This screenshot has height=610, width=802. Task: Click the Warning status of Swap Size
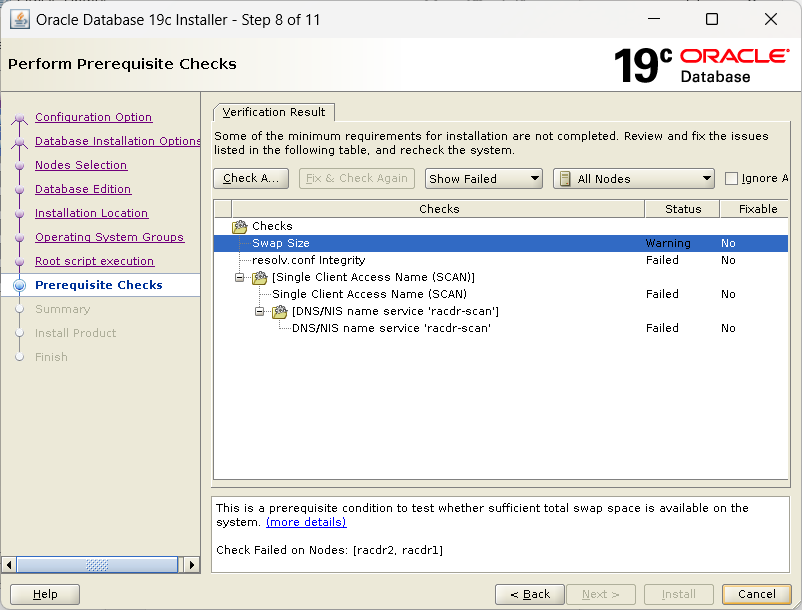668,243
